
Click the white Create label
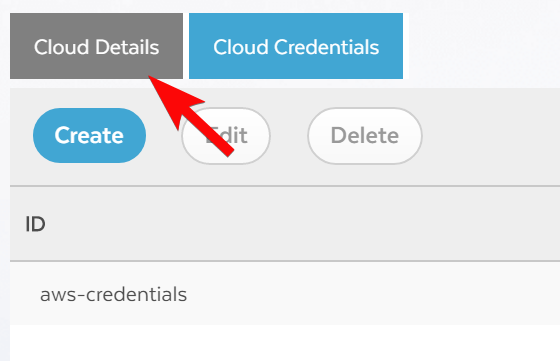[89, 135]
